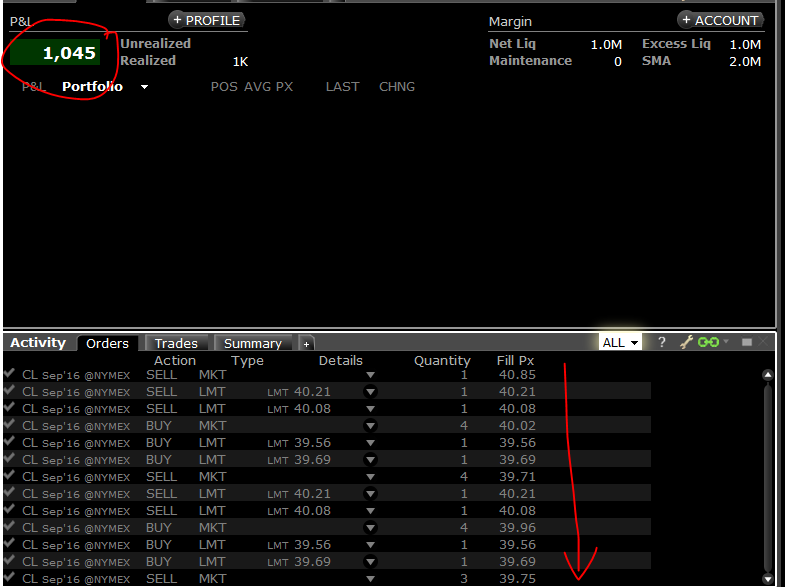Viewport: 785px width, 587px height.
Task: Expand details arrow for the 40.02 fill order
Action: pyautogui.click(x=370, y=426)
